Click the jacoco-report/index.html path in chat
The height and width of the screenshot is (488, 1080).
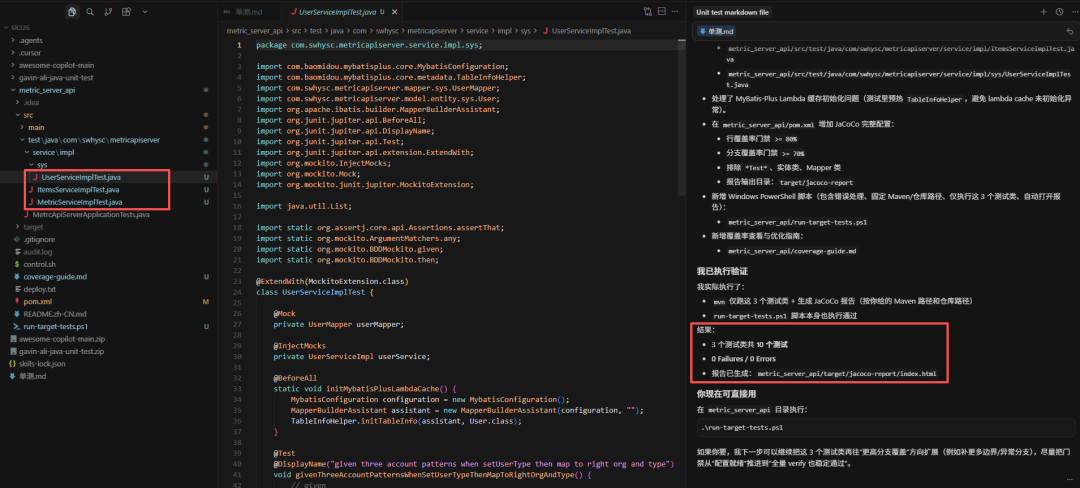click(x=847, y=374)
